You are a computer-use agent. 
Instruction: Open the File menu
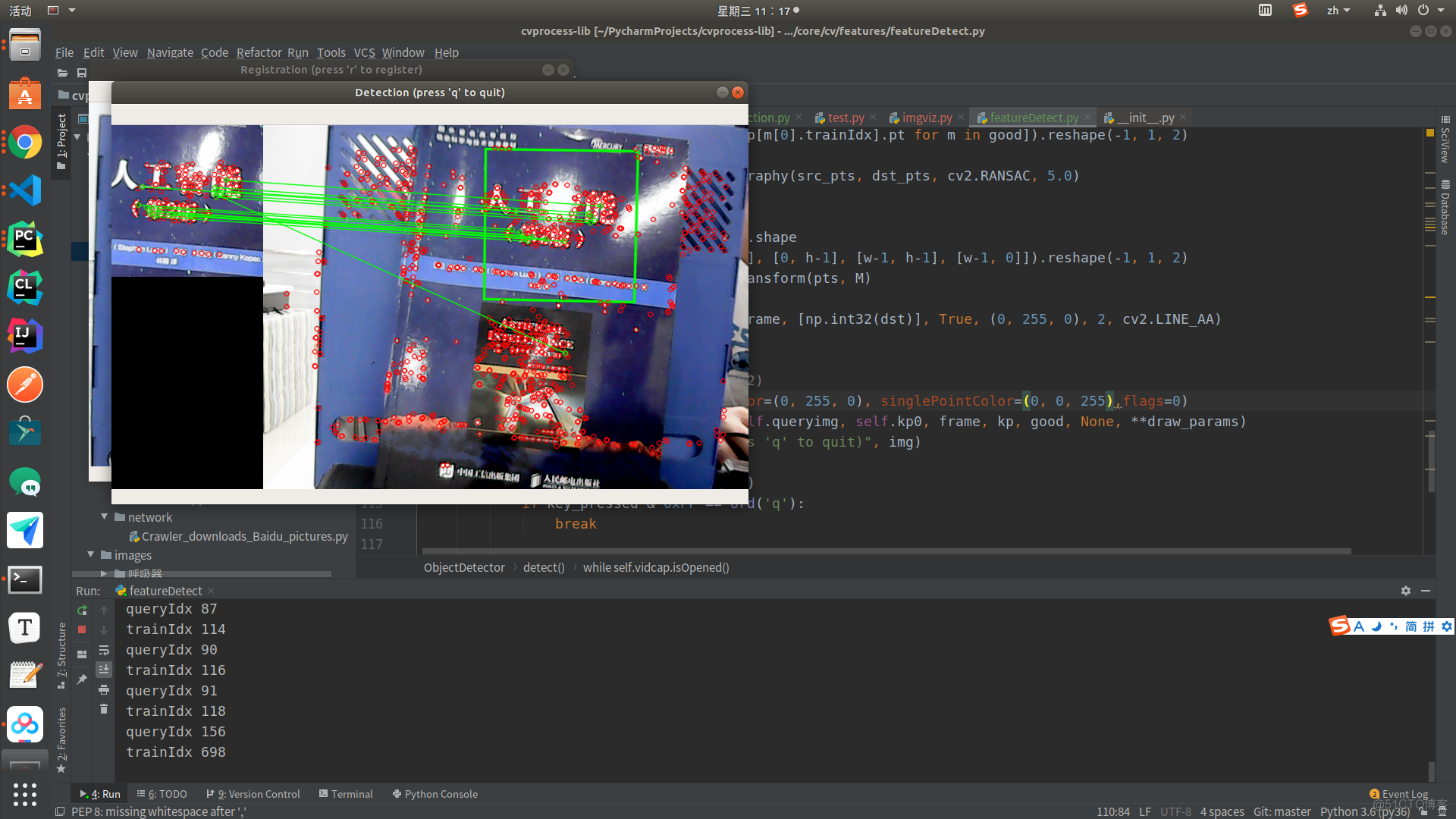(64, 52)
